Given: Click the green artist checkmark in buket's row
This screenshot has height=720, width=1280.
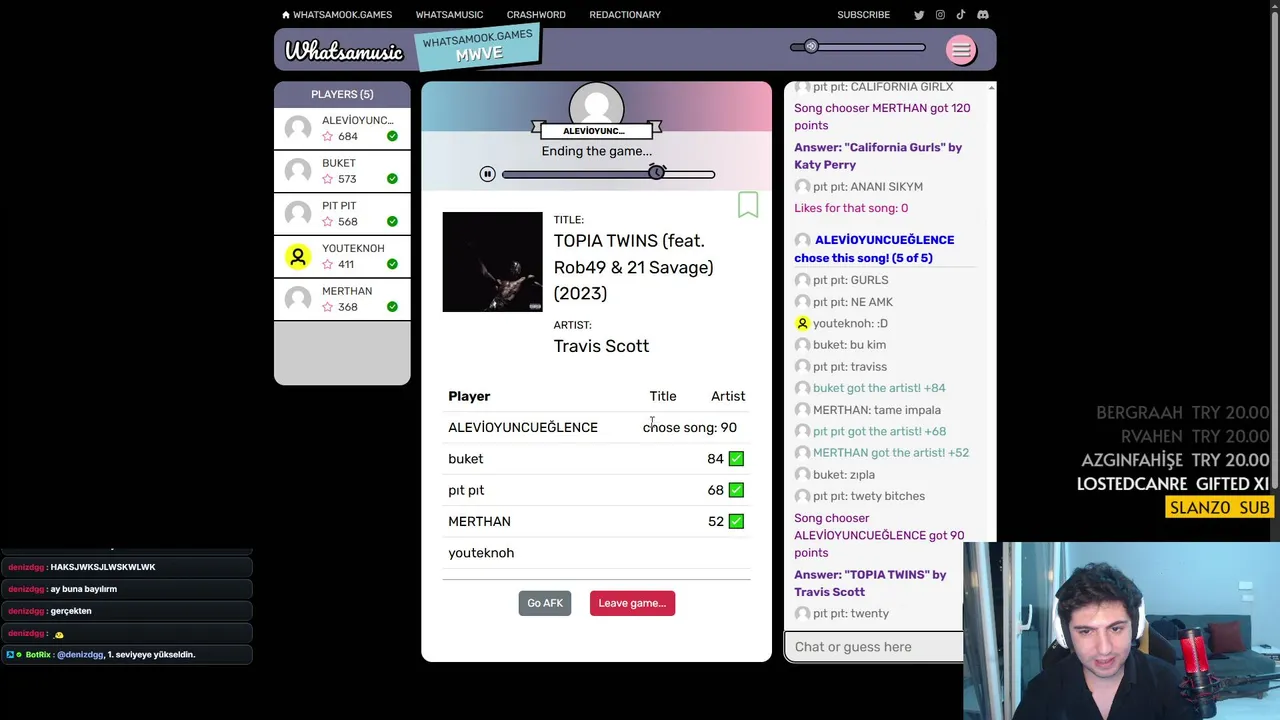Looking at the screenshot, I should [x=736, y=459].
